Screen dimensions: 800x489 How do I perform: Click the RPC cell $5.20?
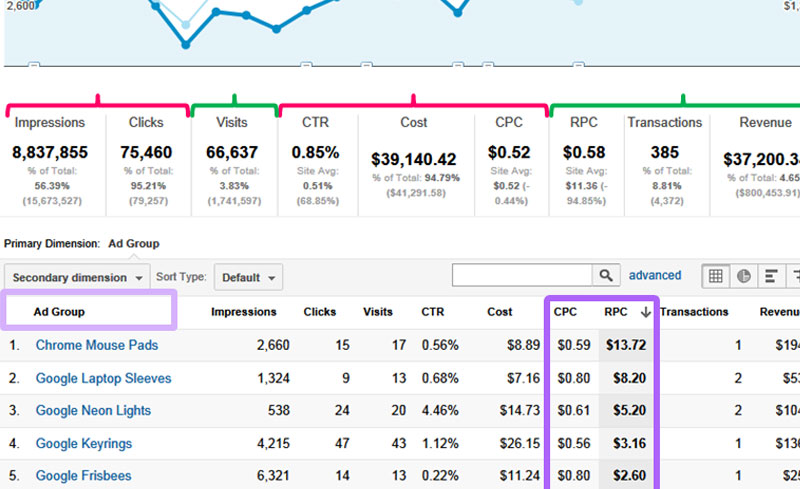(630, 410)
